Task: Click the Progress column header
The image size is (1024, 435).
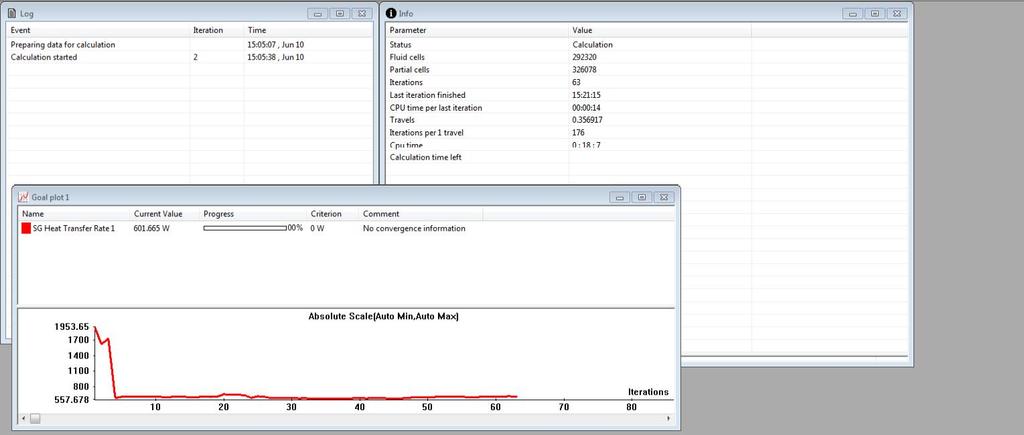Action: [x=253, y=214]
